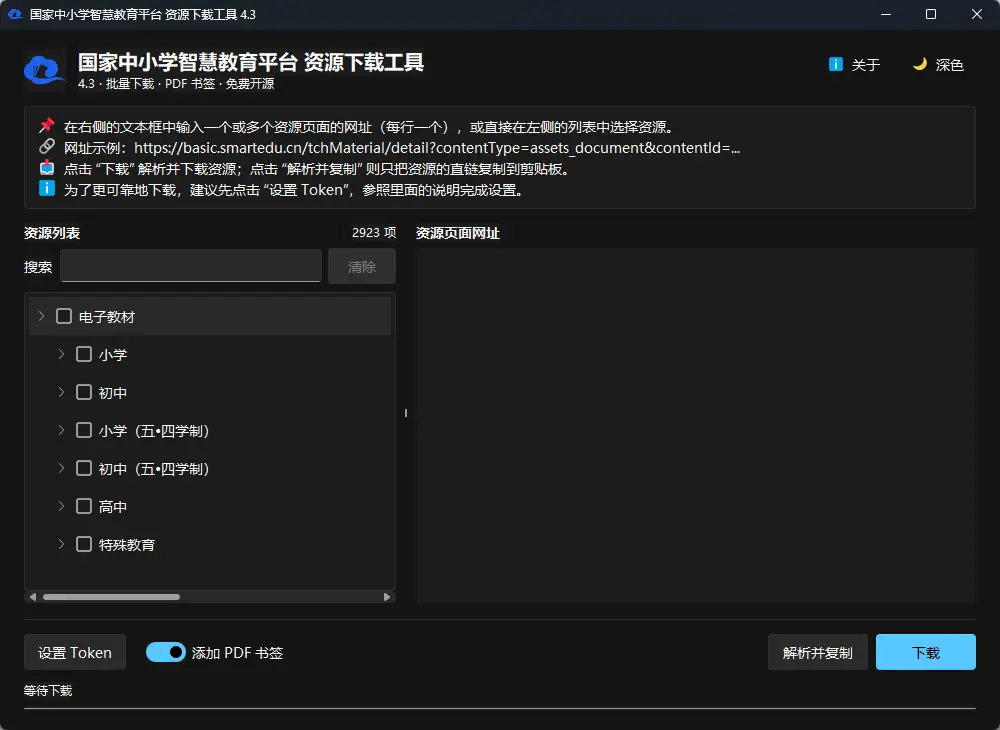Expand the 小学 node chevron
Screen dimensions: 1000x730
coord(61,354)
